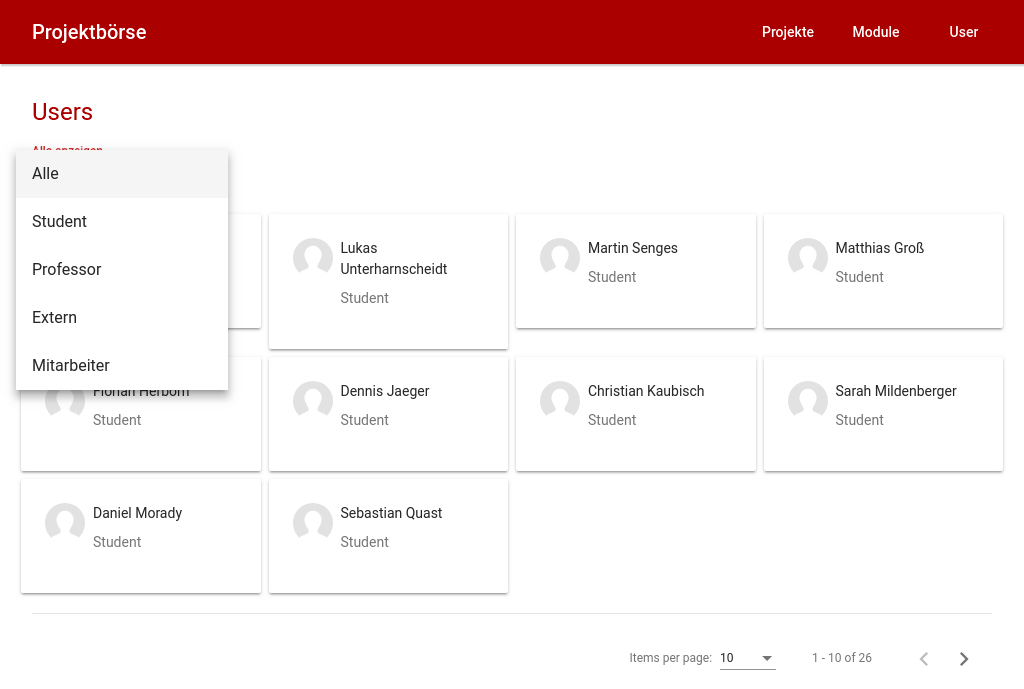
Task: Select Extern from the dropdown list
Action: coord(122,317)
